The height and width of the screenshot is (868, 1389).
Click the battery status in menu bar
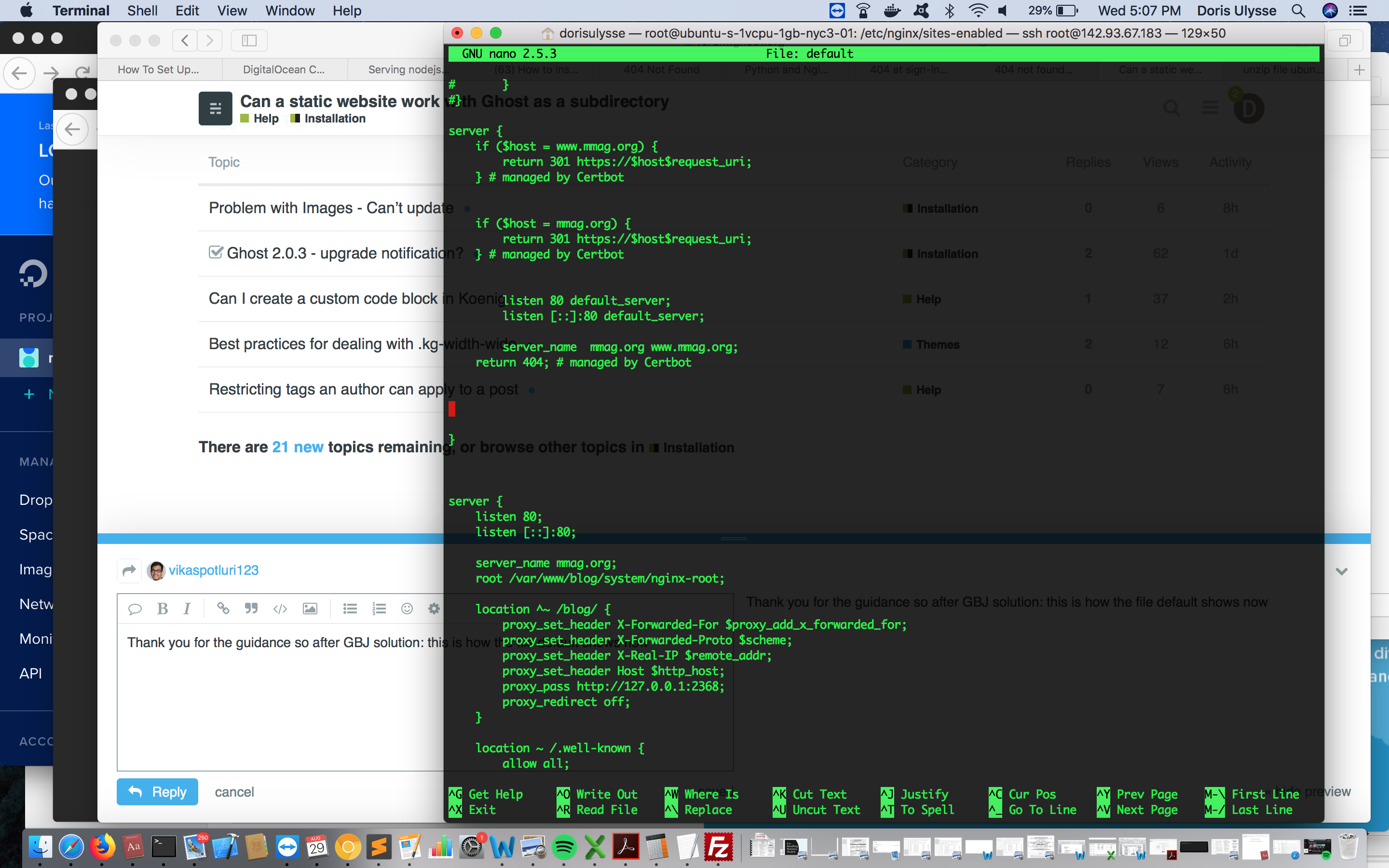click(x=1053, y=10)
